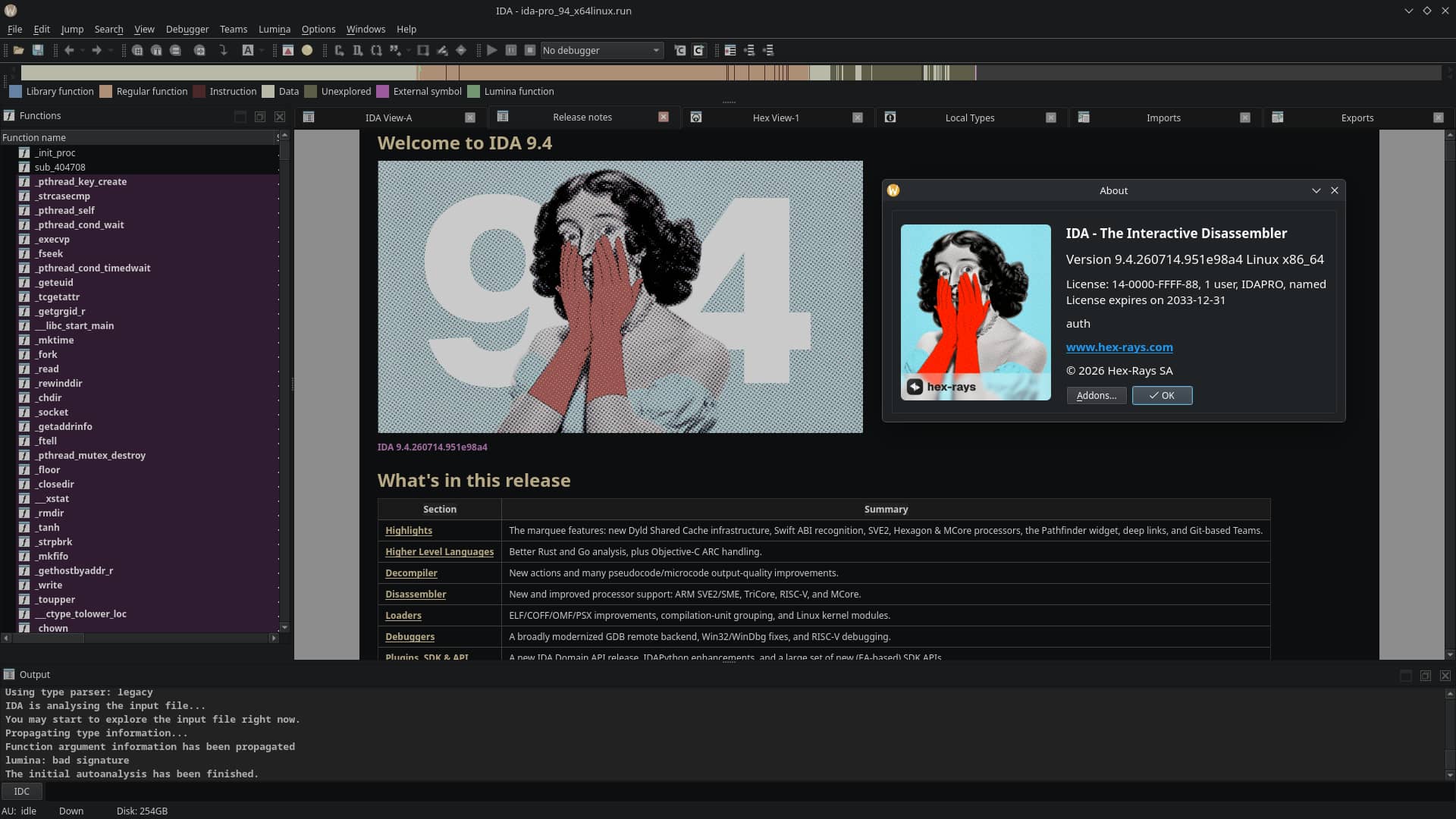
Task: Click the IDC command-line language button
Action: 21,791
